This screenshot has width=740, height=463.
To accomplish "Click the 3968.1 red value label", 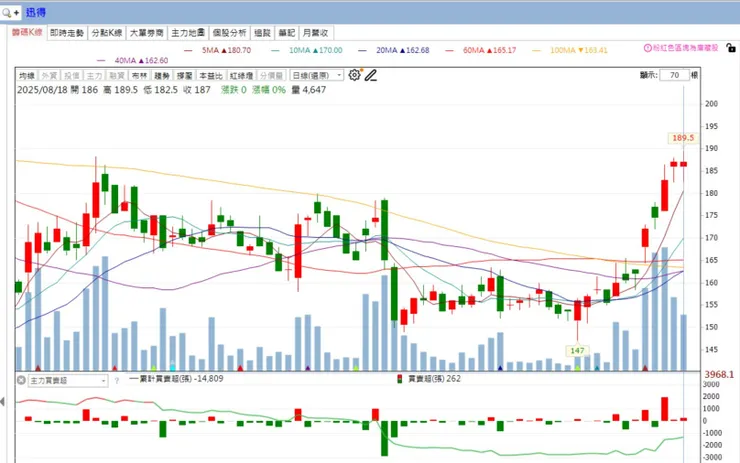I will tap(719, 374).
